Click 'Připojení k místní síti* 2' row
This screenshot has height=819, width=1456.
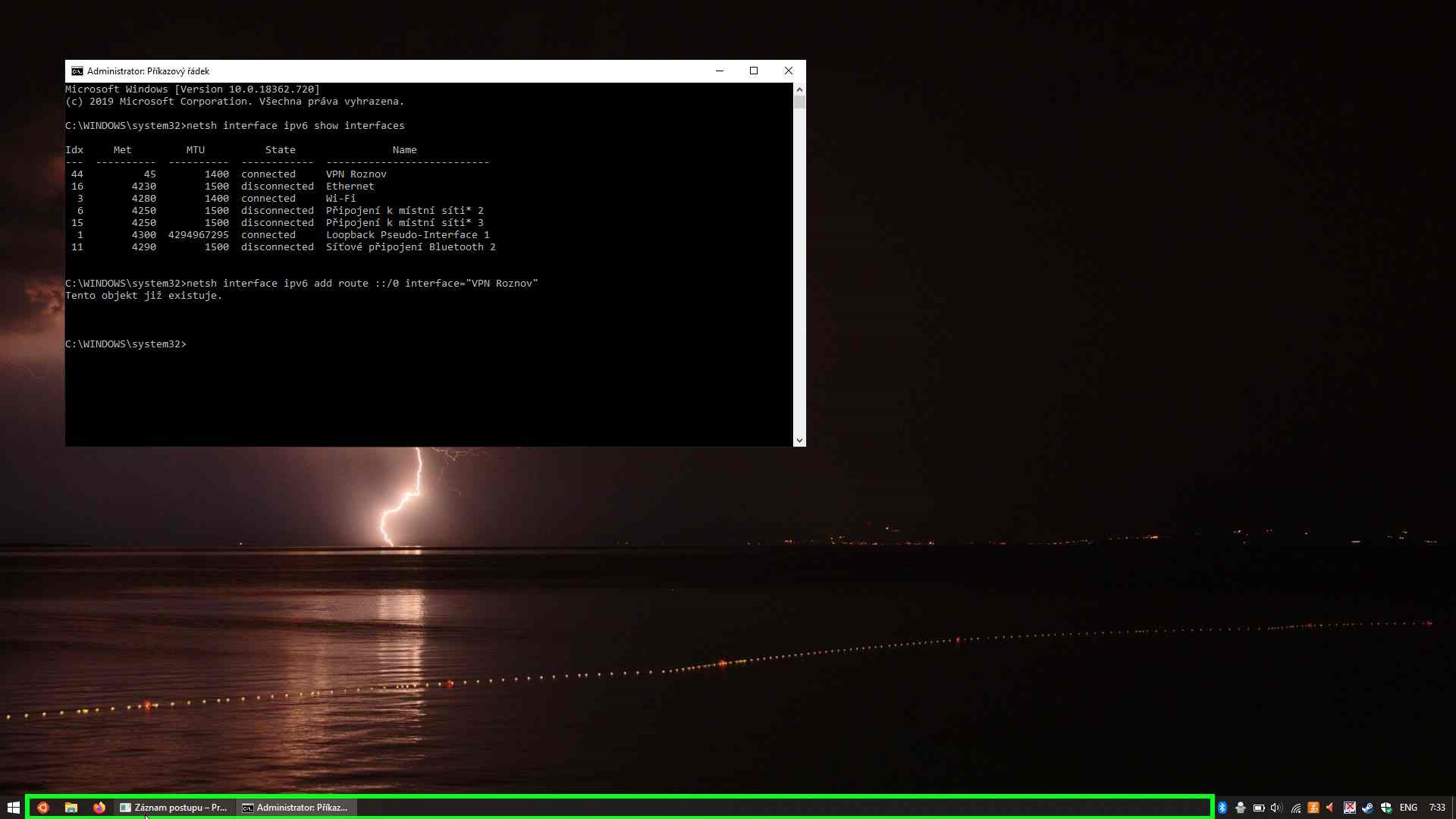pos(404,211)
